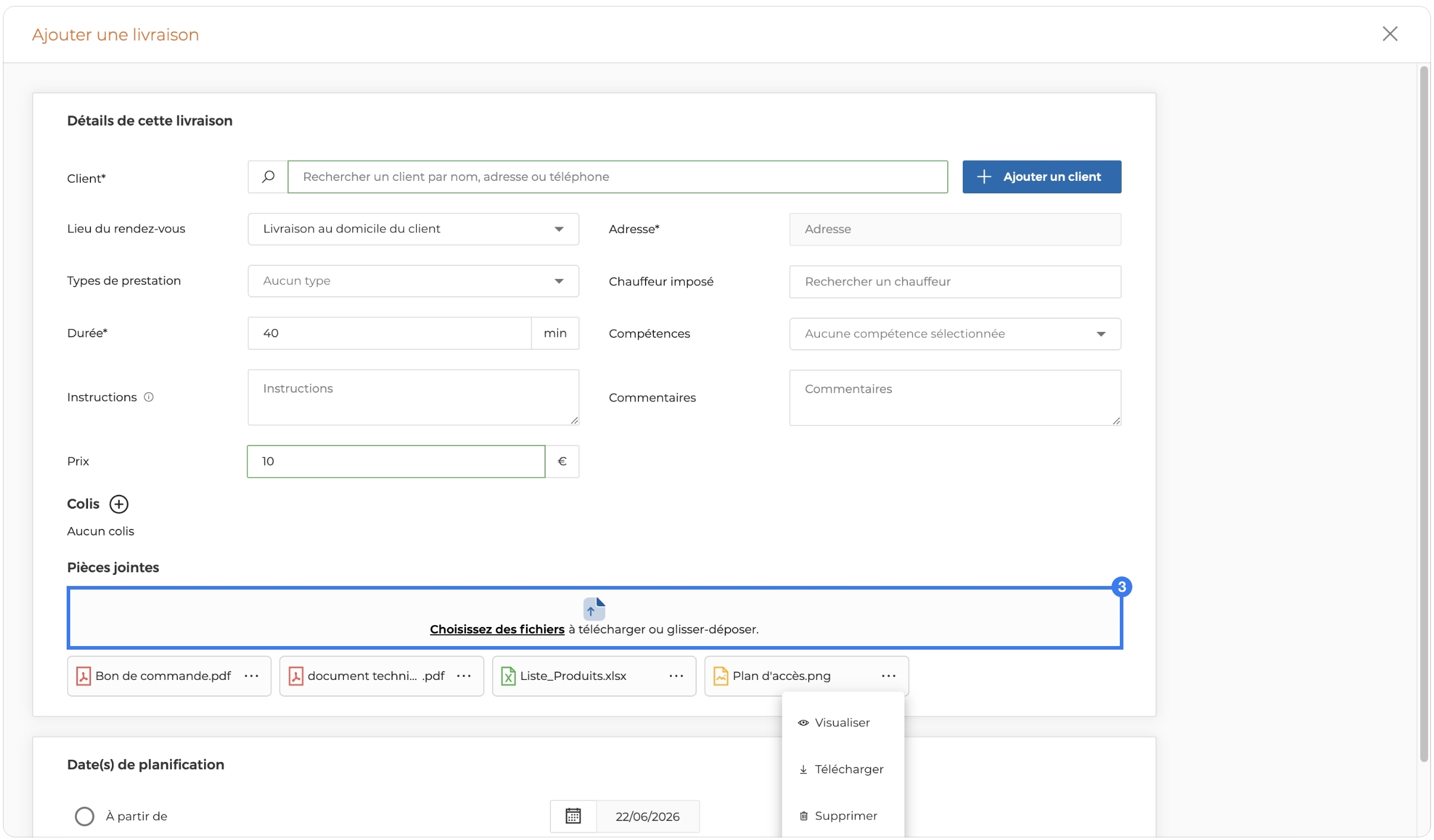Click the Excel icon of Liste_Produits.xlsx
This screenshot has width=1434, height=840.
point(508,676)
